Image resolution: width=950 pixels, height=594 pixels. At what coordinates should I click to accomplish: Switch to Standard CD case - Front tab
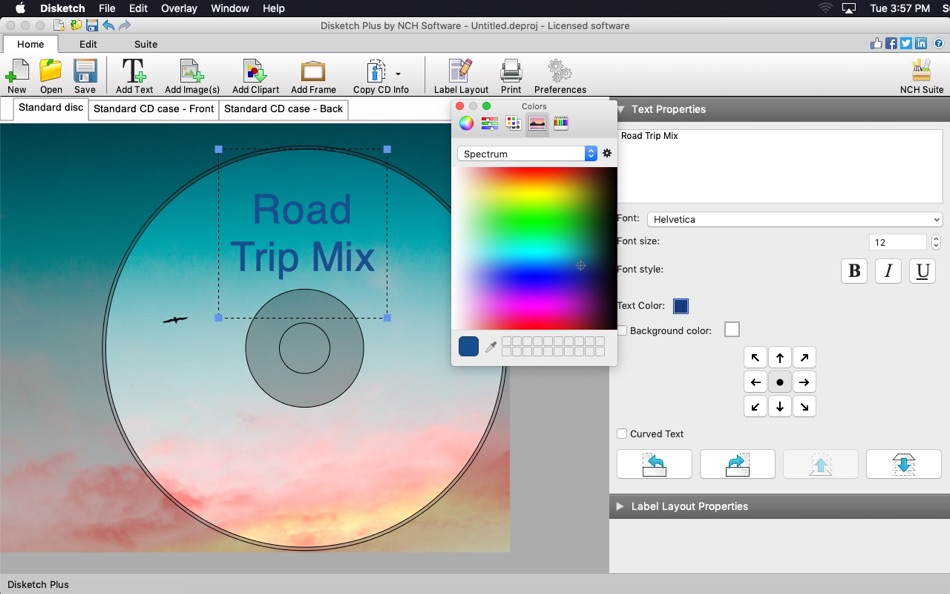tap(153, 109)
